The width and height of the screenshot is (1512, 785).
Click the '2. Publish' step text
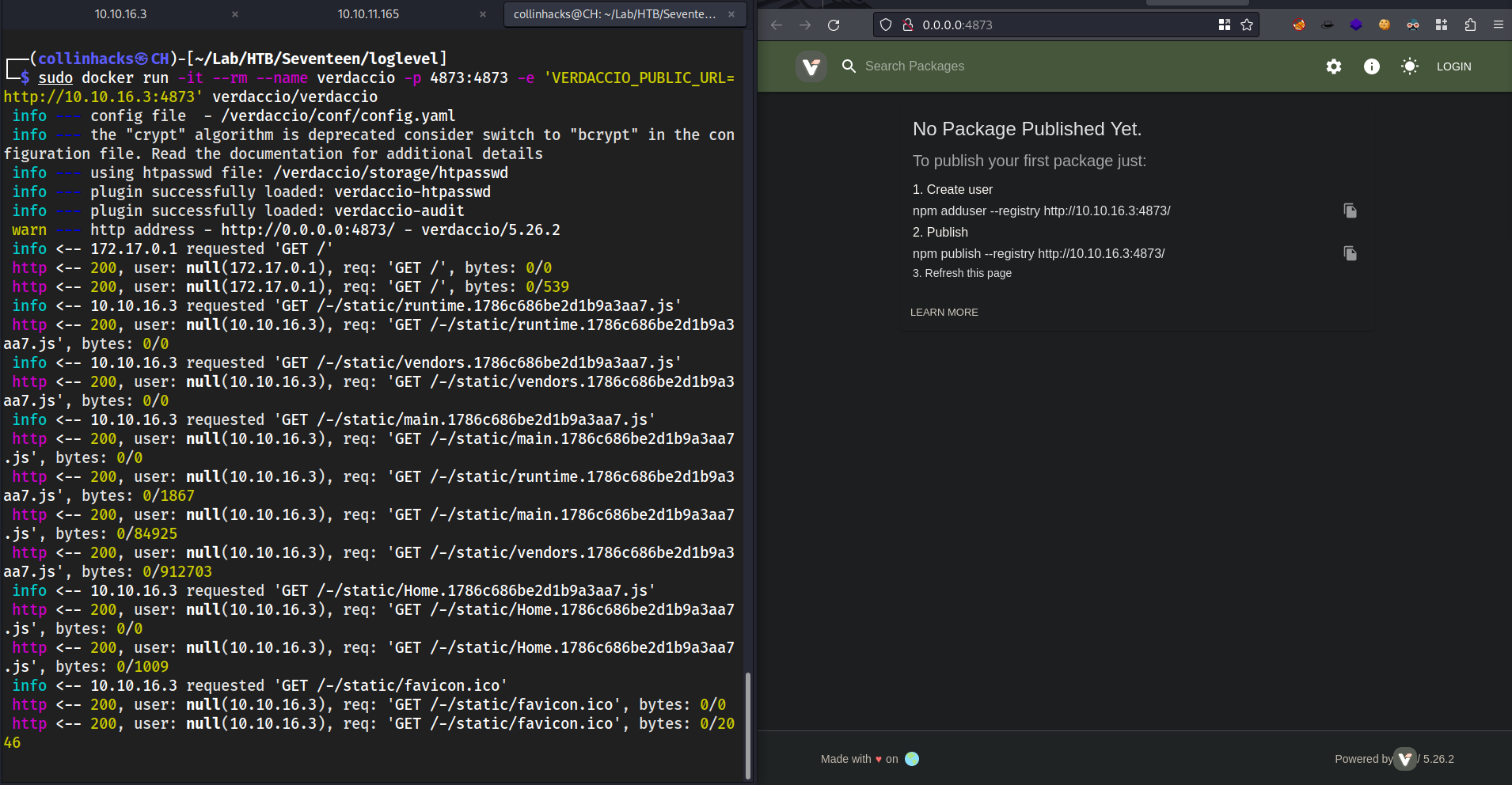(x=940, y=232)
